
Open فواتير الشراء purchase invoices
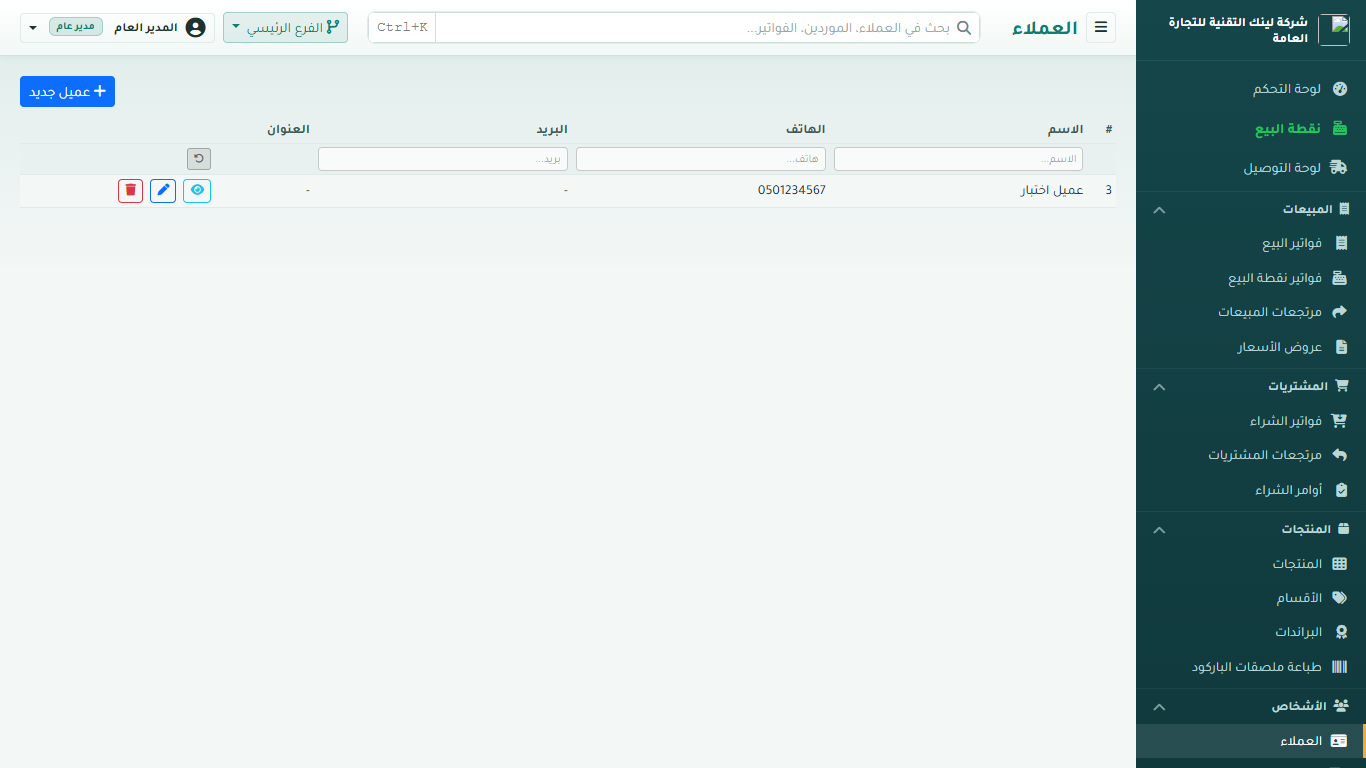point(1250,421)
